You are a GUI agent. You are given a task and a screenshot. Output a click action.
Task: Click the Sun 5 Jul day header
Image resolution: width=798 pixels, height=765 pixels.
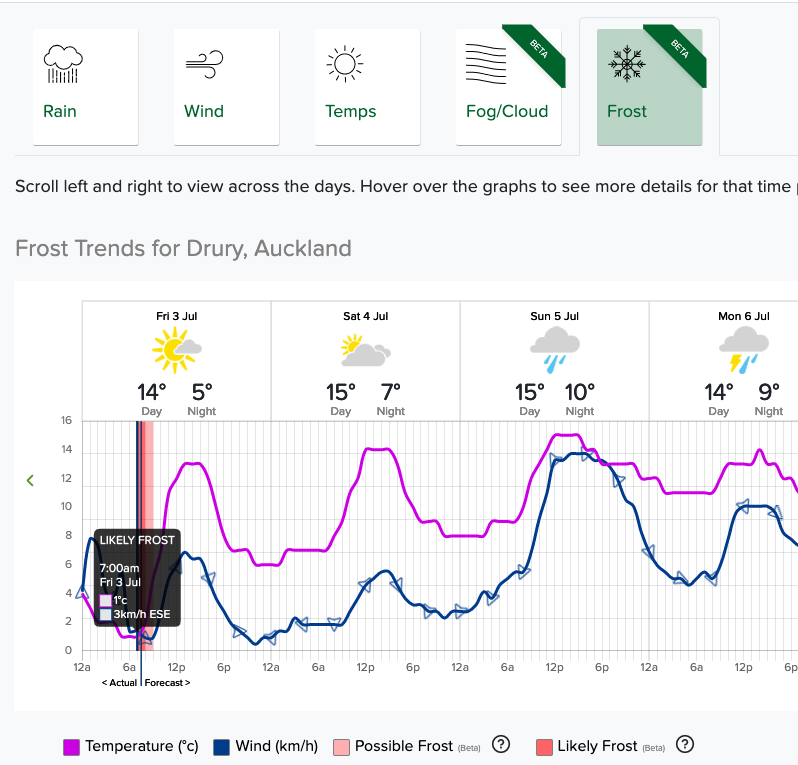pos(555,316)
